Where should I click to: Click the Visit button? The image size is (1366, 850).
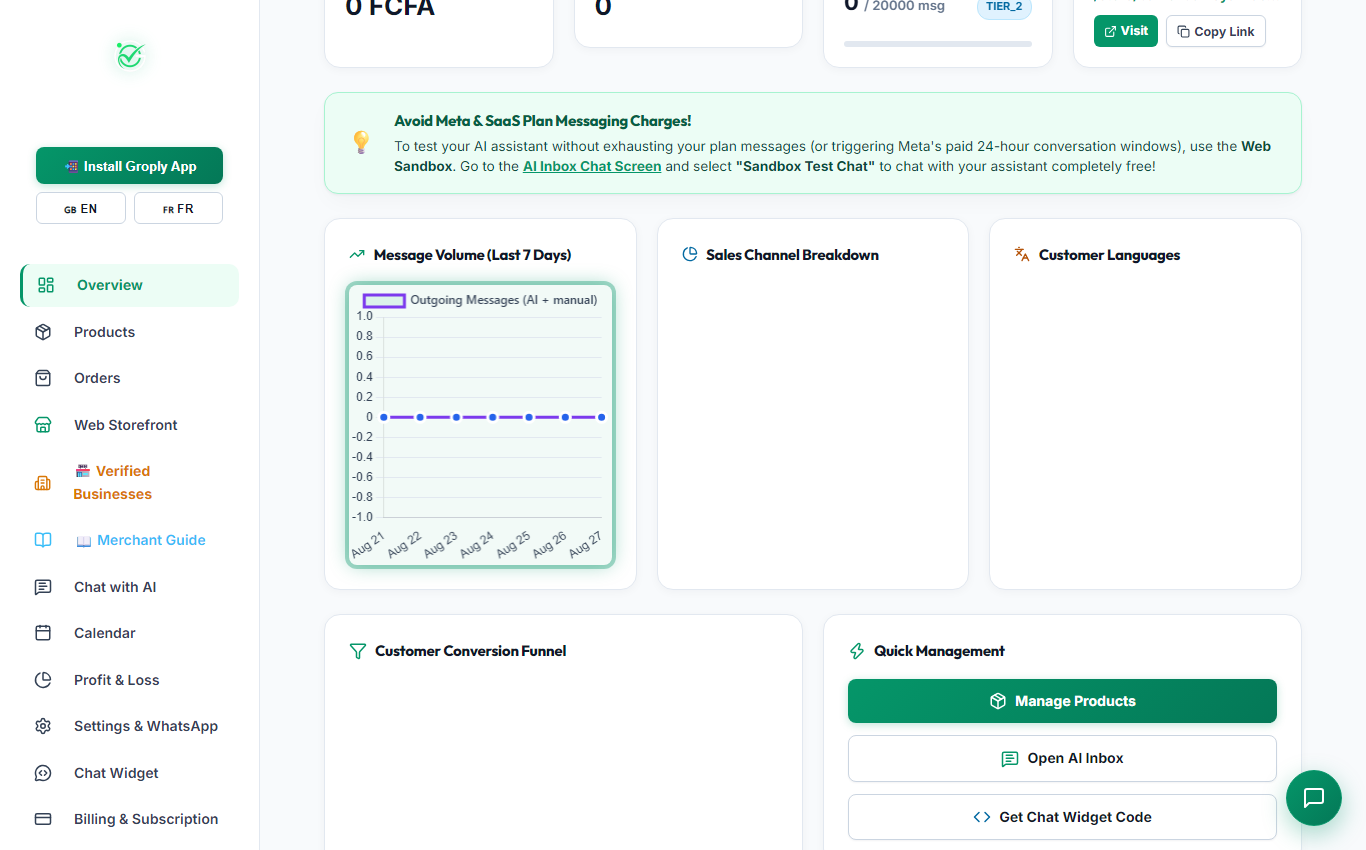coord(1126,31)
